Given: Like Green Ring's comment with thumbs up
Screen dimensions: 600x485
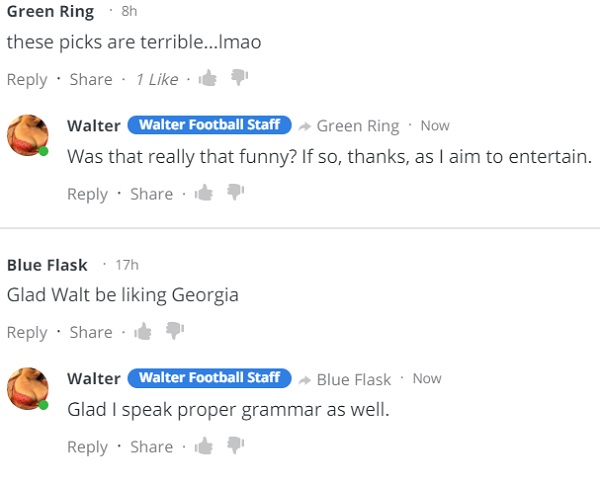Looking at the screenshot, I should point(208,78).
